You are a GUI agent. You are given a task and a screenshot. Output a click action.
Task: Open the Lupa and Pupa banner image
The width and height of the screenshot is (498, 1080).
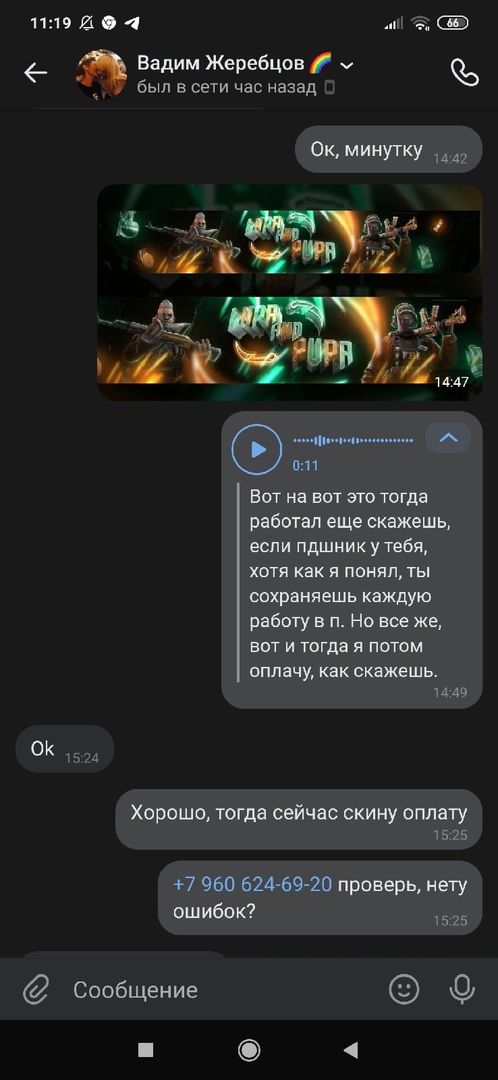pos(289,292)
